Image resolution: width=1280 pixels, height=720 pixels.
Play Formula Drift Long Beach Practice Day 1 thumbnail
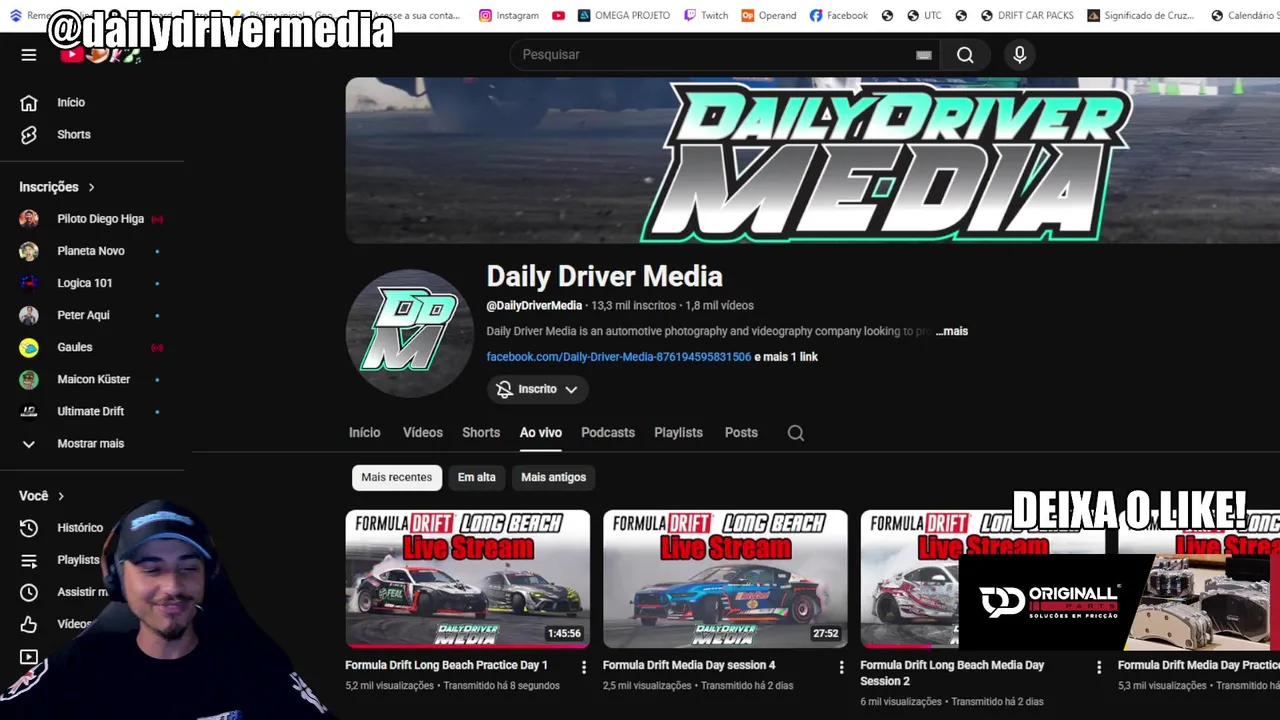468,579
